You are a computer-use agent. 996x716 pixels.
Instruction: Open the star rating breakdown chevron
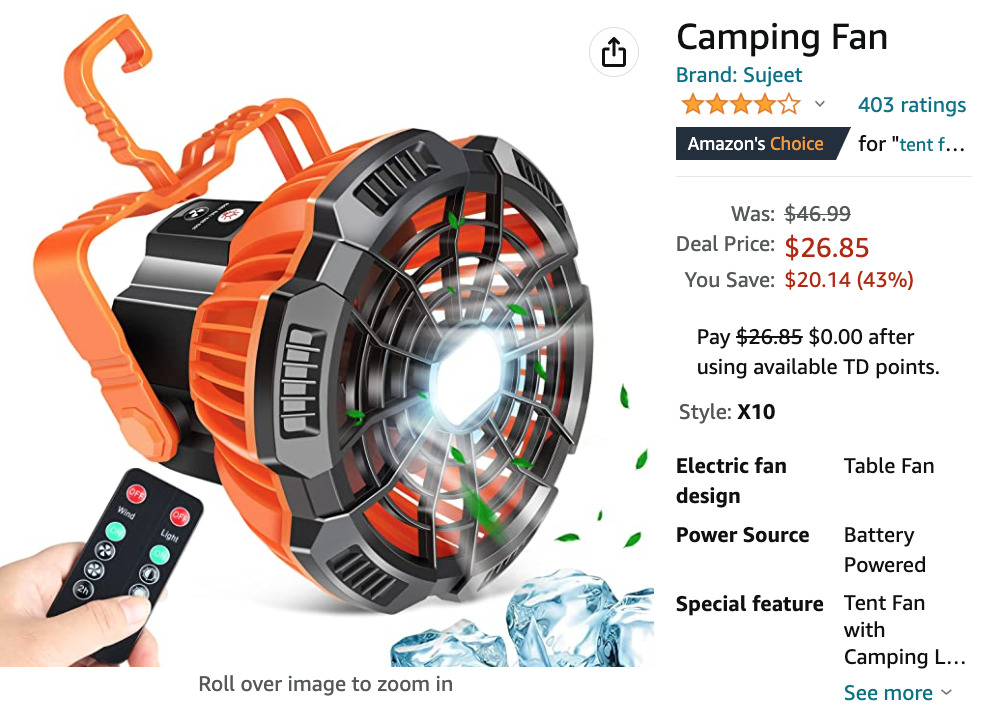pos(820,104)
